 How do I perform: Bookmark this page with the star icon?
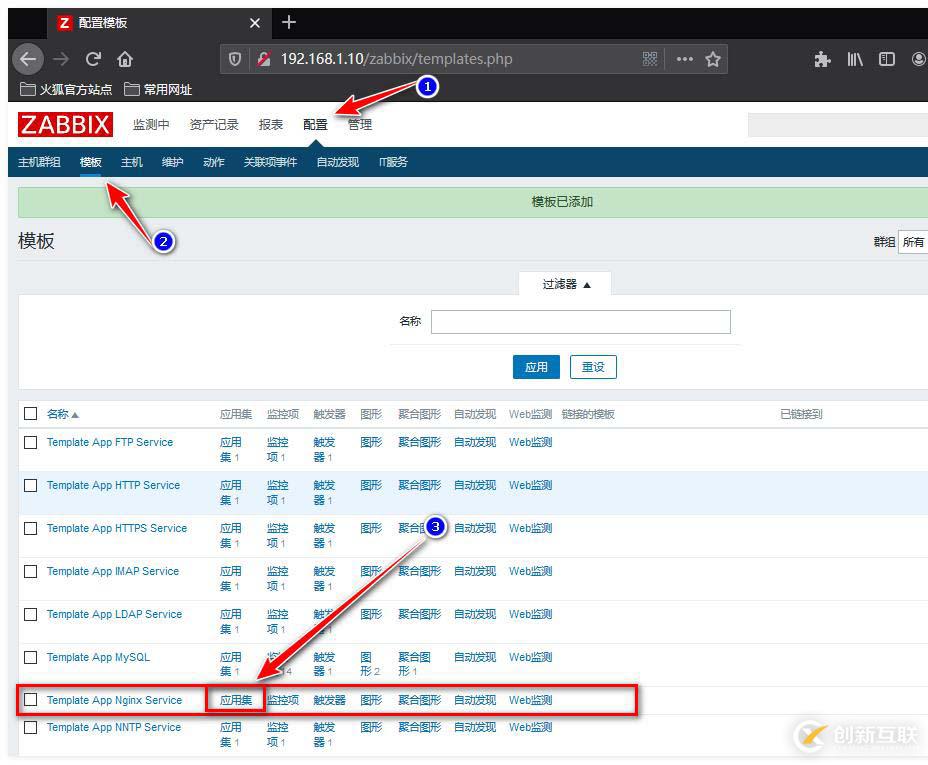[x=713, y=59]
